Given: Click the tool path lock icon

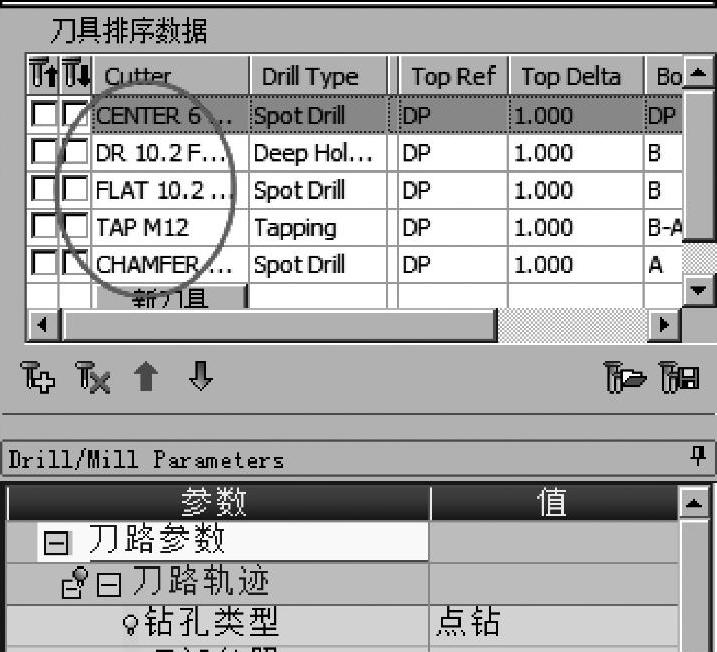Looking at the screenshot, I should tap(75, 583).
